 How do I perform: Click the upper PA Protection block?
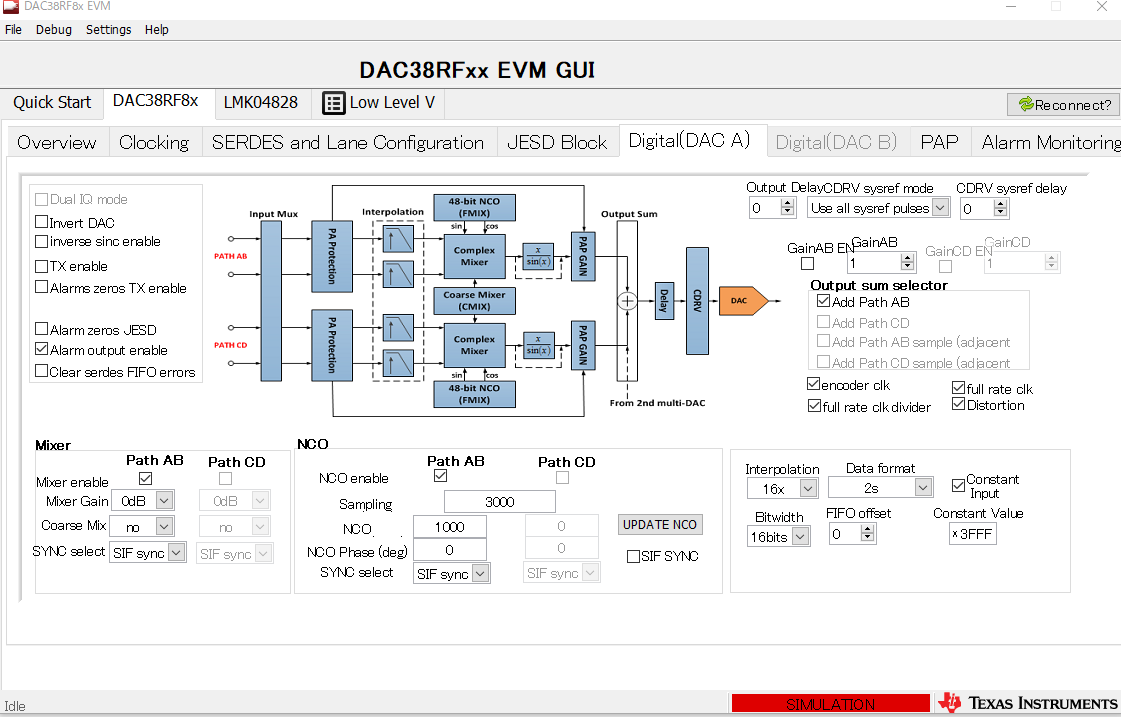pos(332,256)
